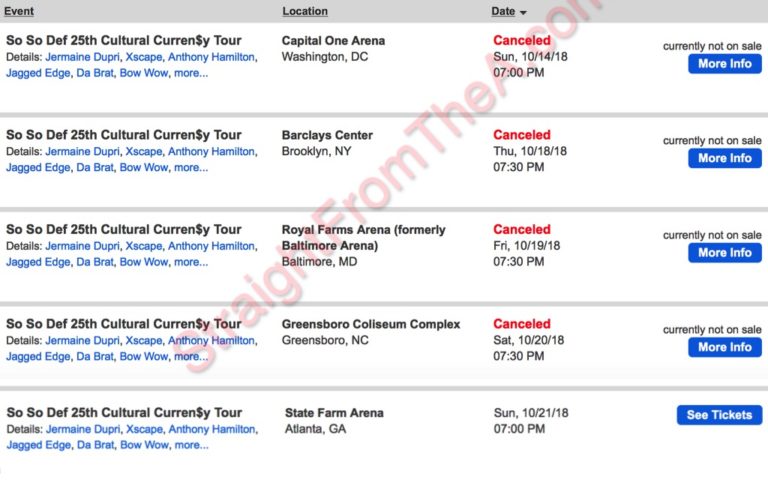The width and height of the screenshot is (768, 489).
Task: Click More Info for Royal Farms Arena show
Action: (x=724, y=253)
